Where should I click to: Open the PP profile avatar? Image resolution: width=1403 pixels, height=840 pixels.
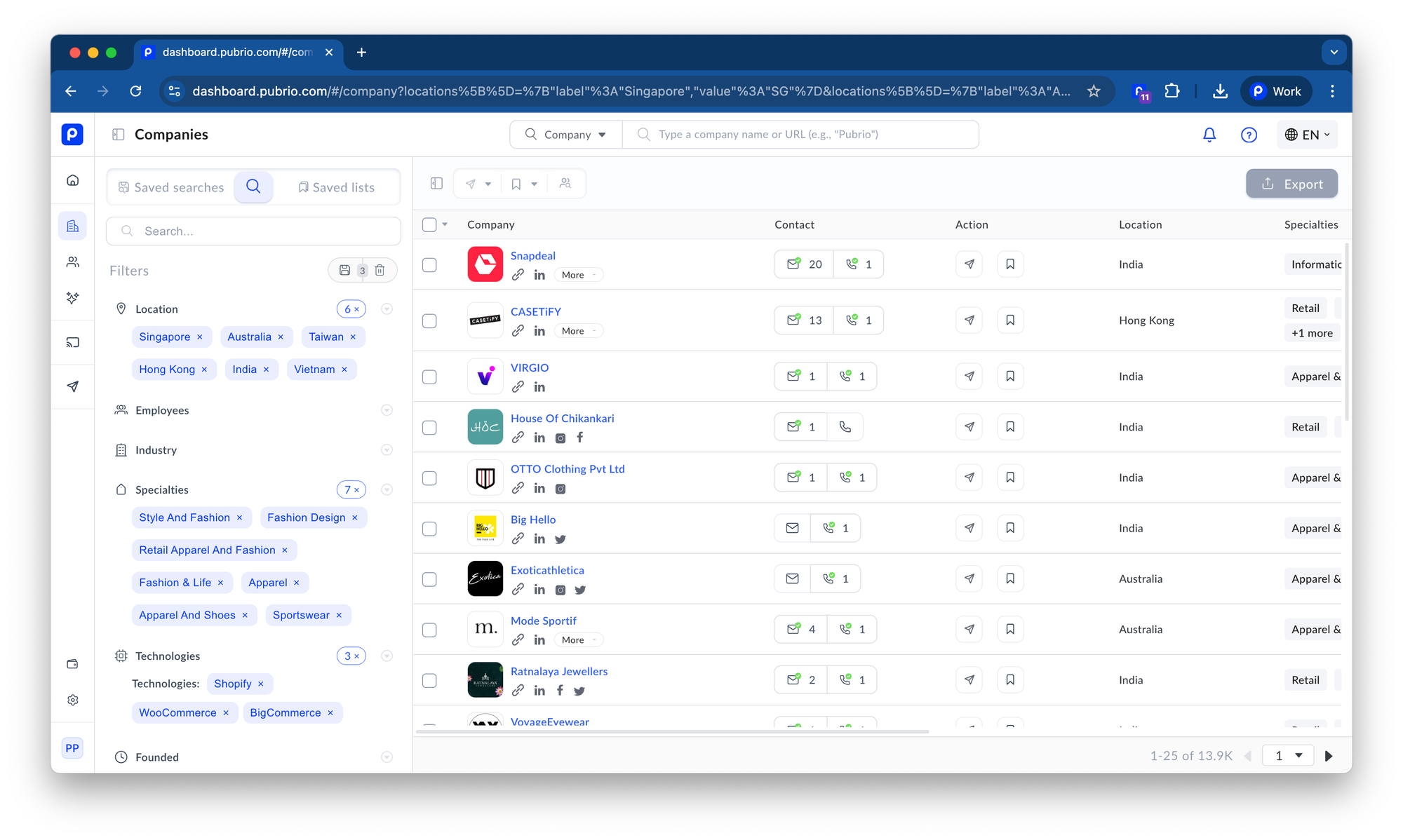click(x=72, y=748)
